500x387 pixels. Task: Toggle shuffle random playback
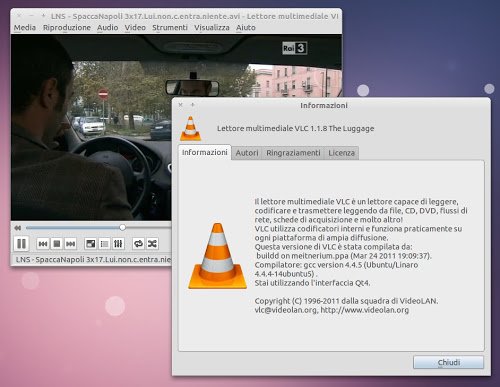(x=152, y=244)
